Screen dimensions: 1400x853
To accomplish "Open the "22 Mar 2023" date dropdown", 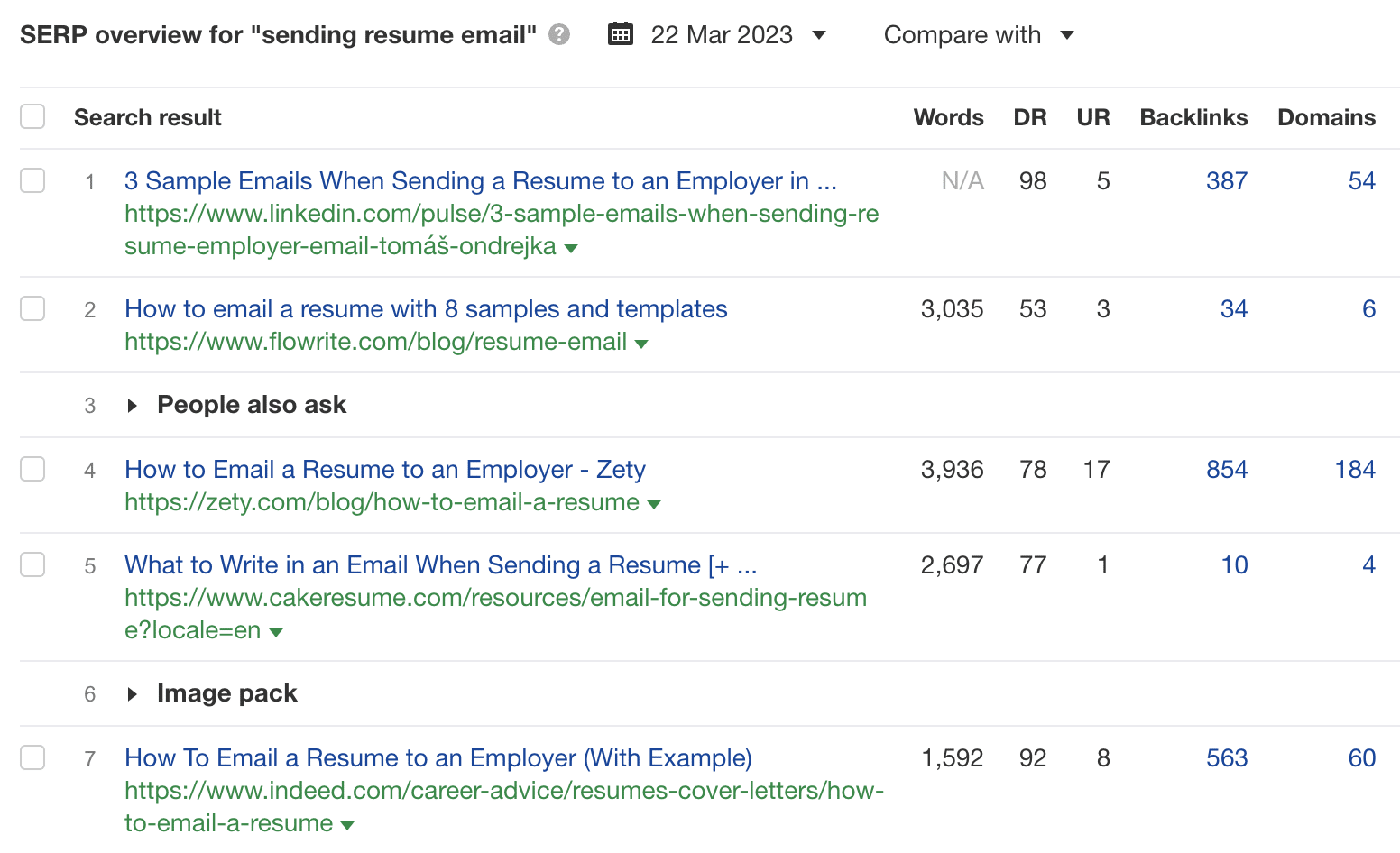I will tap(817, 35).
